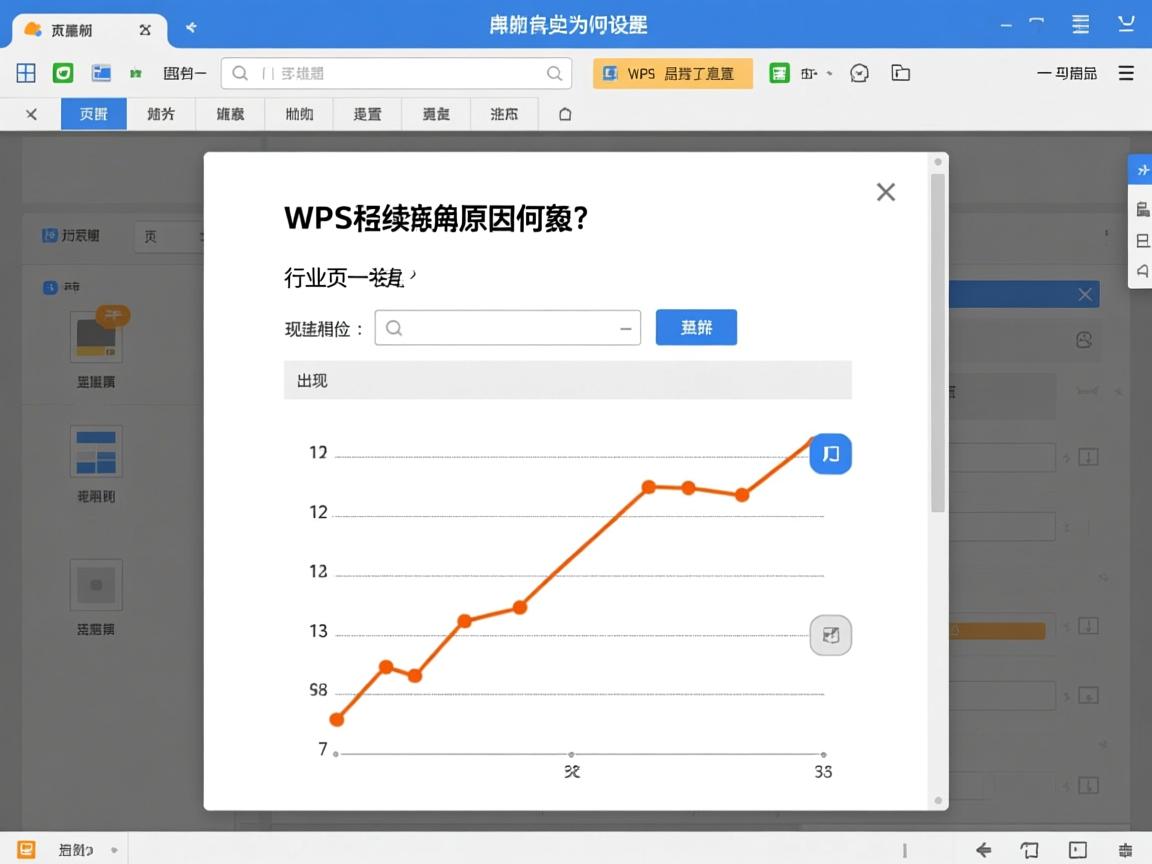Open the app grid launcher icon

[25, 73]
